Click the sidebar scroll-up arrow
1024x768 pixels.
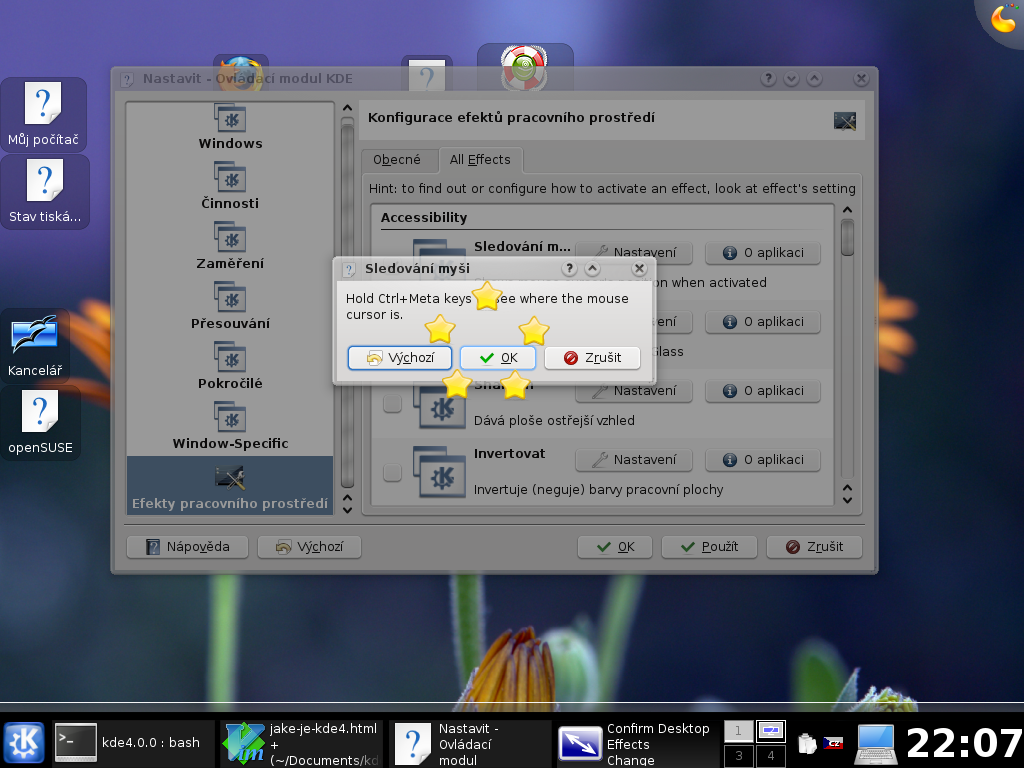(x=347, y=108)
